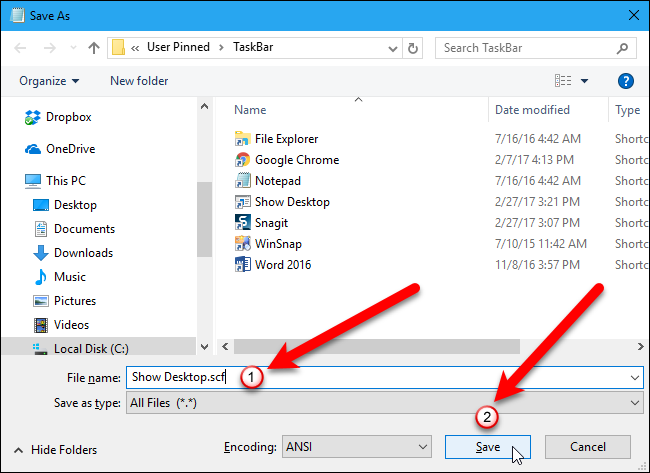Viewport: 650px width, 473px height.
Task: Click the folder icon in address bar
Action: point(118,47)
